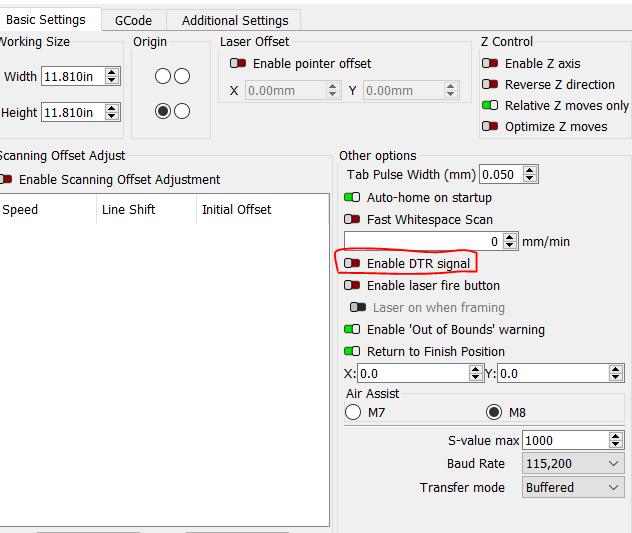Enable laser fire button toggle
Screen dimensions: 632x533
[x=352, y=286]
